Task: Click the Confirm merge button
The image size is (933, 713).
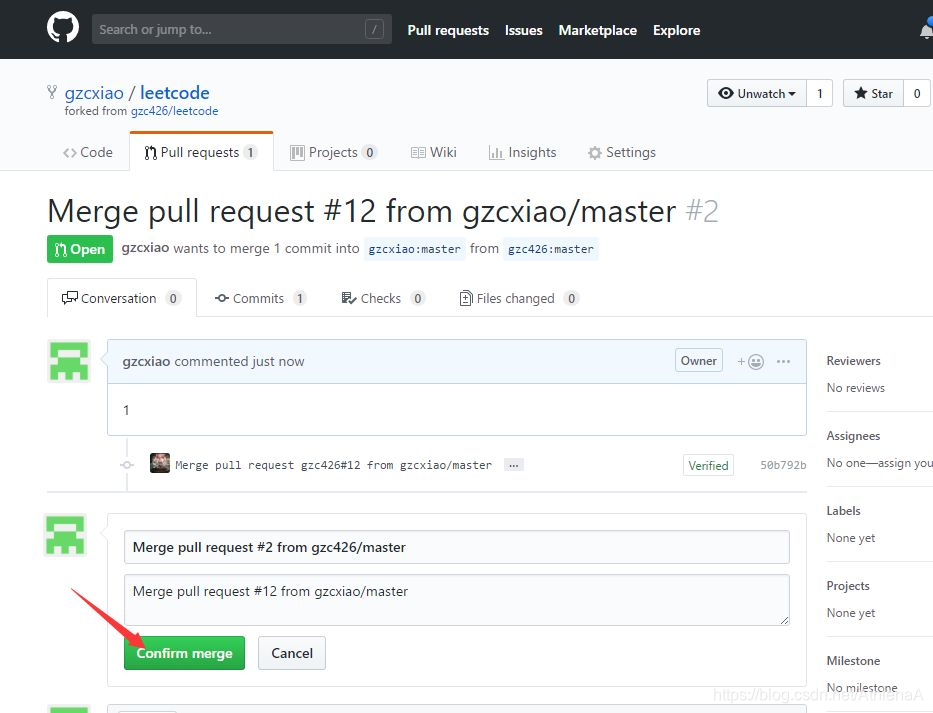Action: [x=184, y=653]
